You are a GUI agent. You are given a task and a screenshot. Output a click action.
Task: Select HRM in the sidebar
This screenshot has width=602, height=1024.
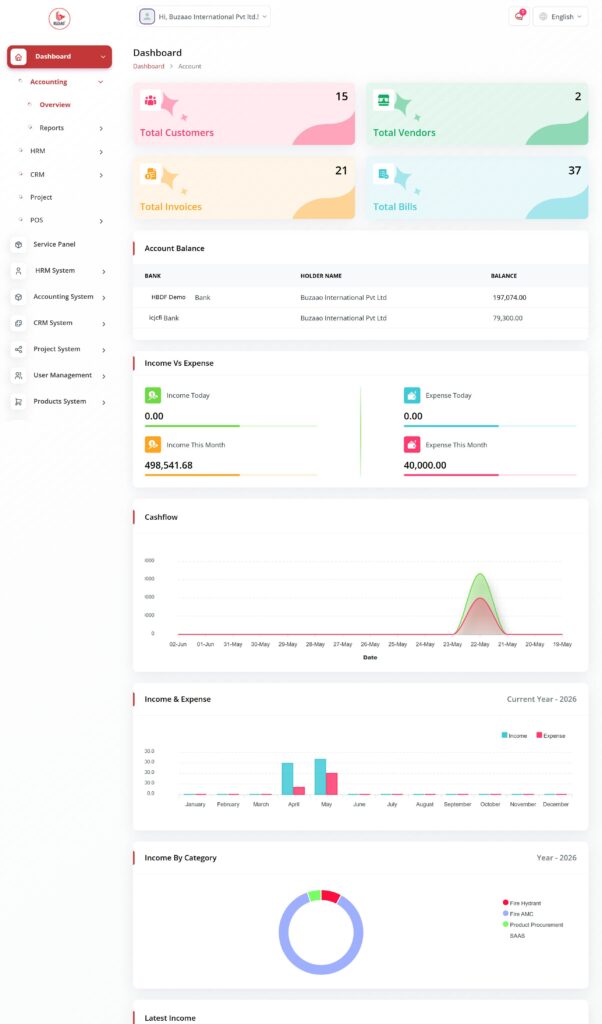38,151
